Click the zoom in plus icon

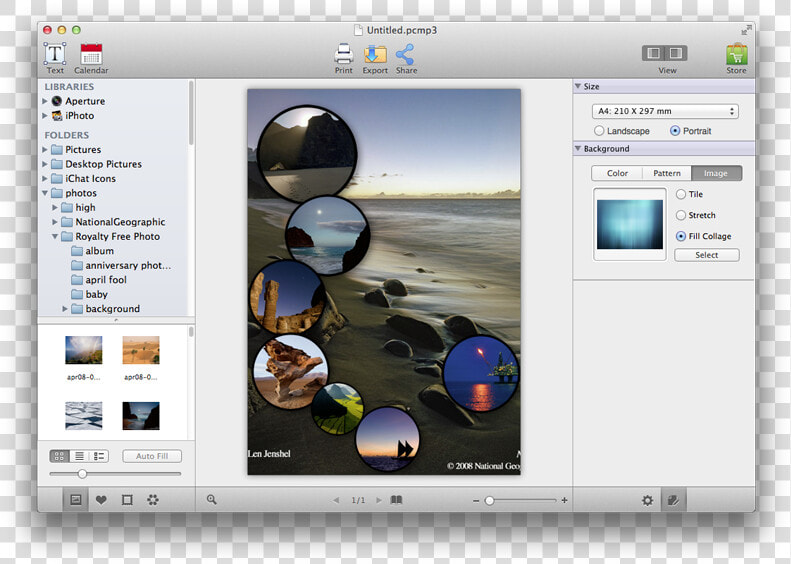(x=564, y=500)
